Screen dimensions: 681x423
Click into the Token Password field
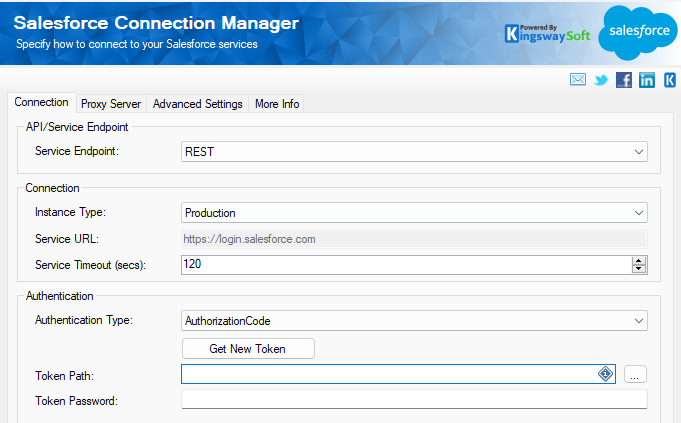(414, 400)
